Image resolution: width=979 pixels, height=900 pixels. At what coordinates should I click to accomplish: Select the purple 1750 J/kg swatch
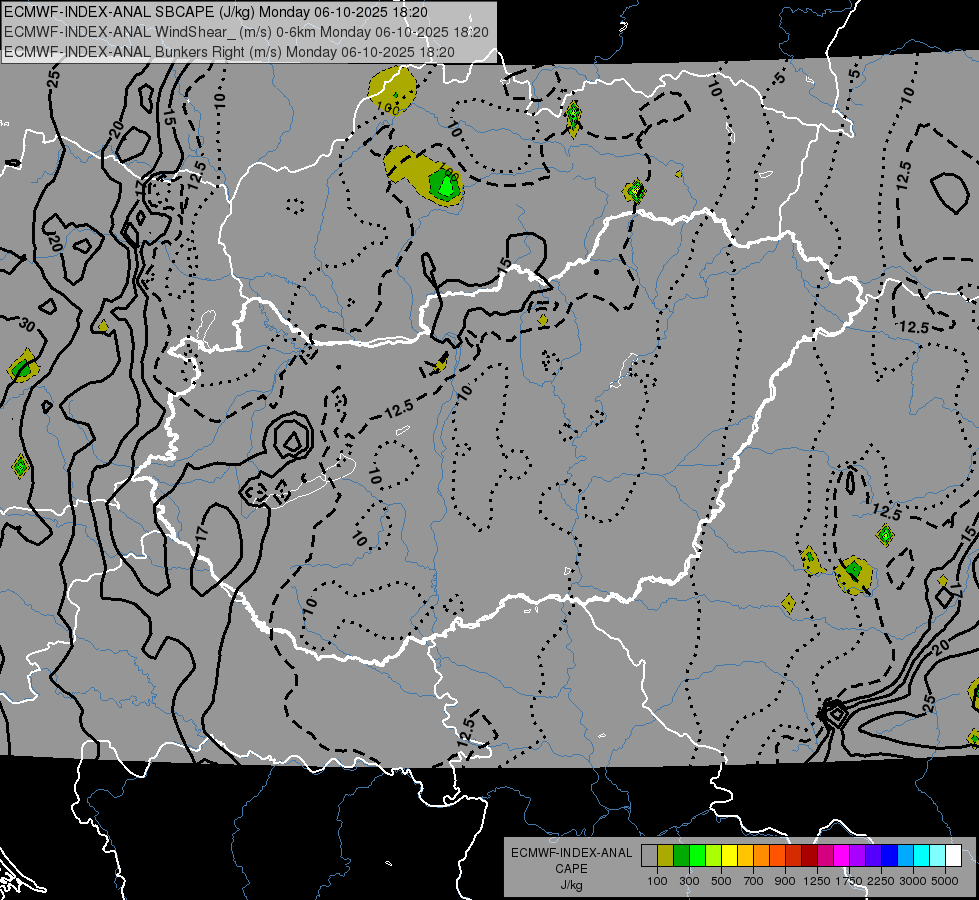point(858,856)
